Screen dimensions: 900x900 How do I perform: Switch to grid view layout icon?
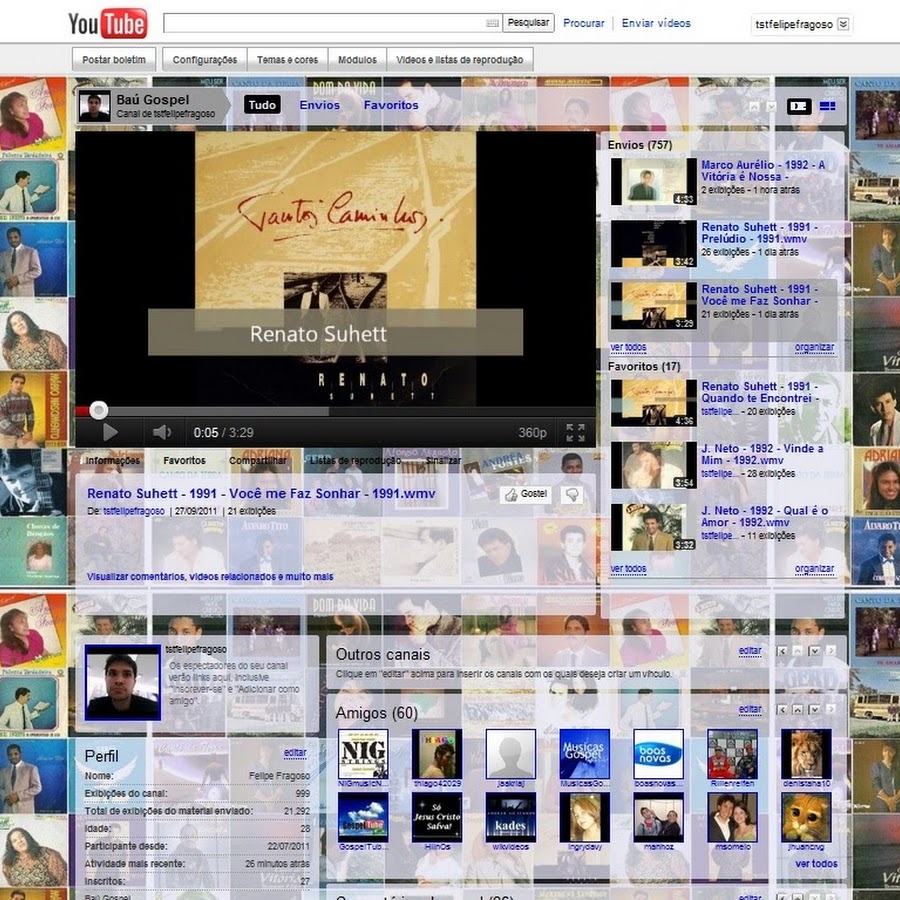coord(828,106)
